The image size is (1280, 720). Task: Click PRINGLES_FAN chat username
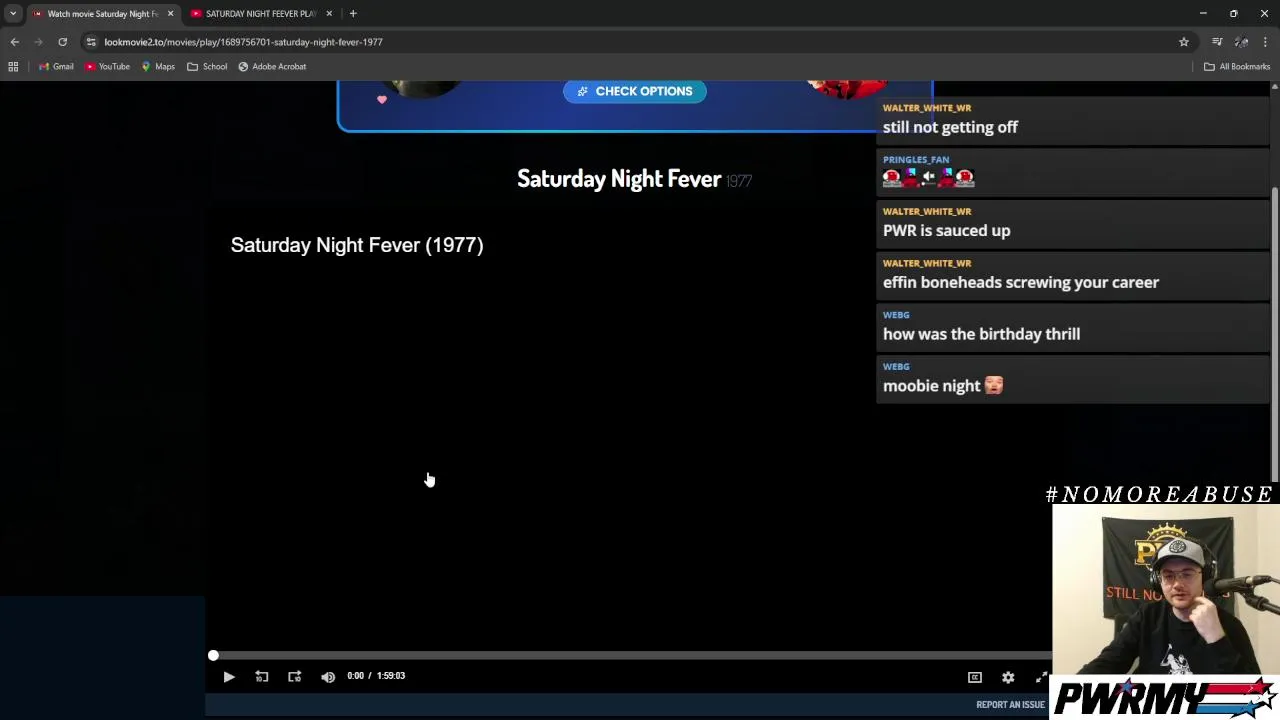916,160
